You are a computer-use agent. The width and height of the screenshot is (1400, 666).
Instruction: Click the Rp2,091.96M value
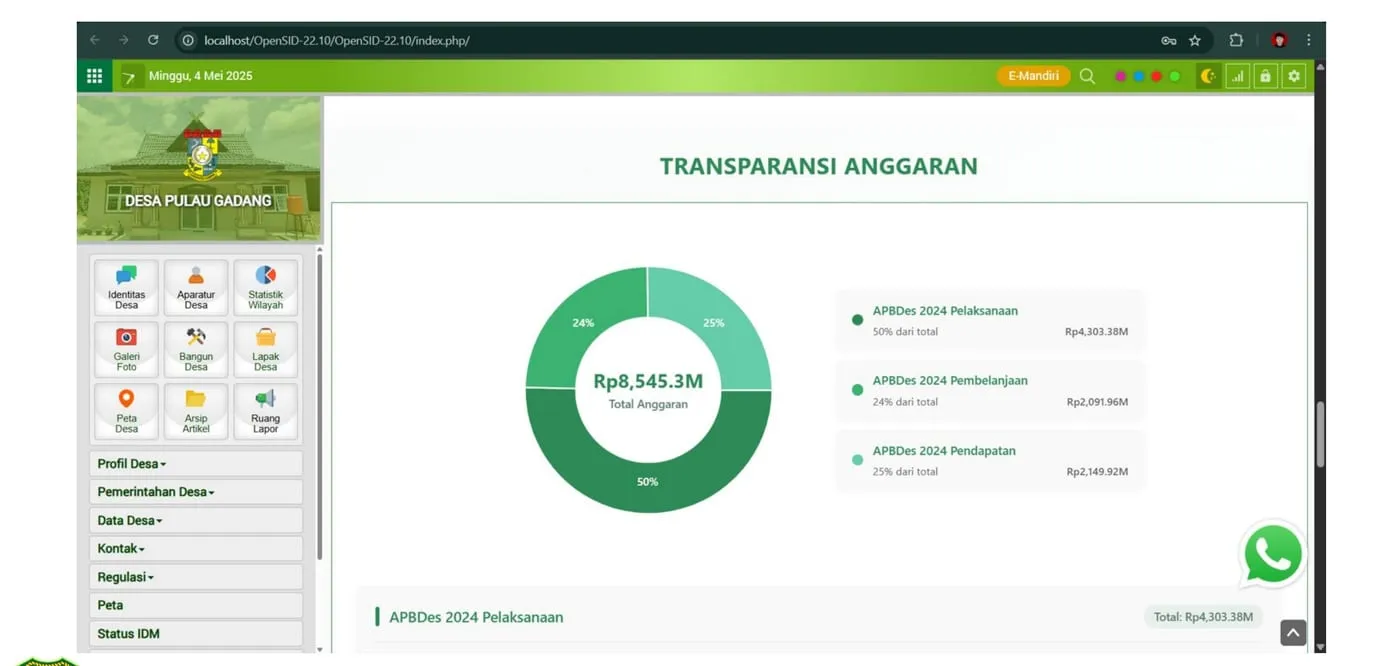click(x=1097, y=402)
